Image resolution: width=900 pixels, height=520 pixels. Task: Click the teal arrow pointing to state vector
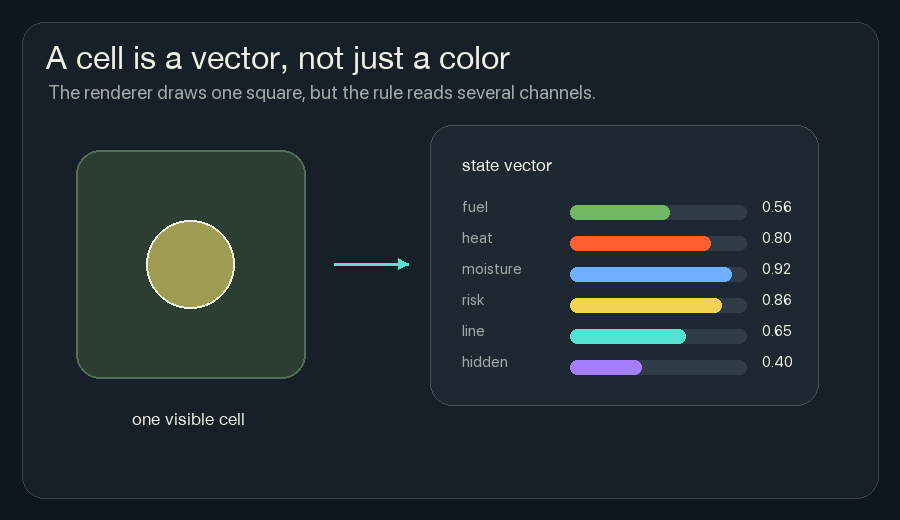point(371,264)
